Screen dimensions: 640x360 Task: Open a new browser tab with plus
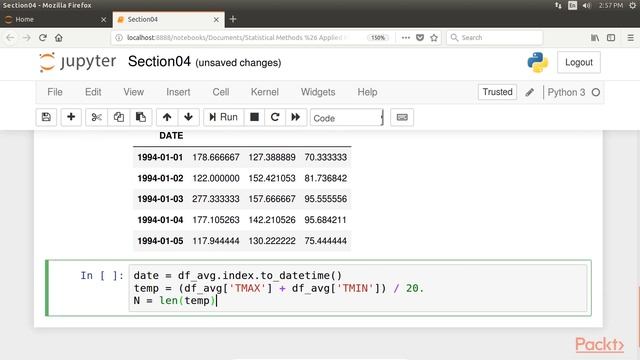233,19
